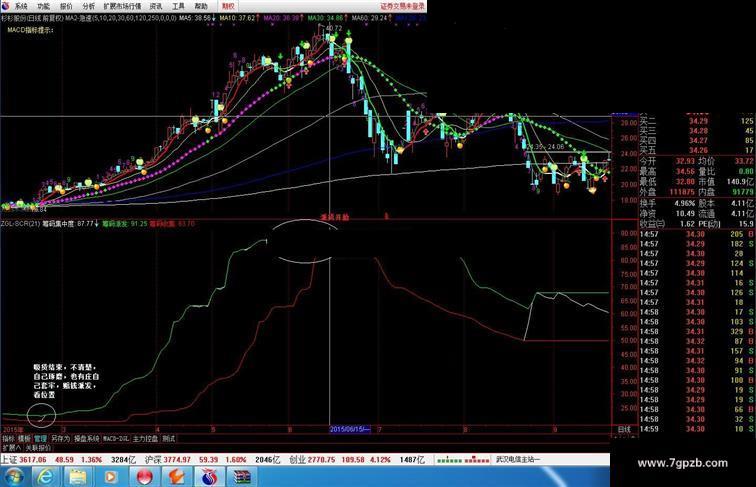The height and width of the screenshot is (487, 756).
Task: Click the 14:57 trade row with volume 205
Action: (697, 234)
